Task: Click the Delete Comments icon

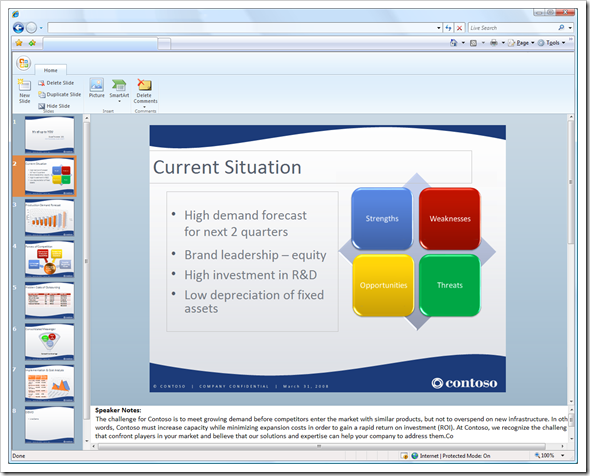Action: click(145, 85)
